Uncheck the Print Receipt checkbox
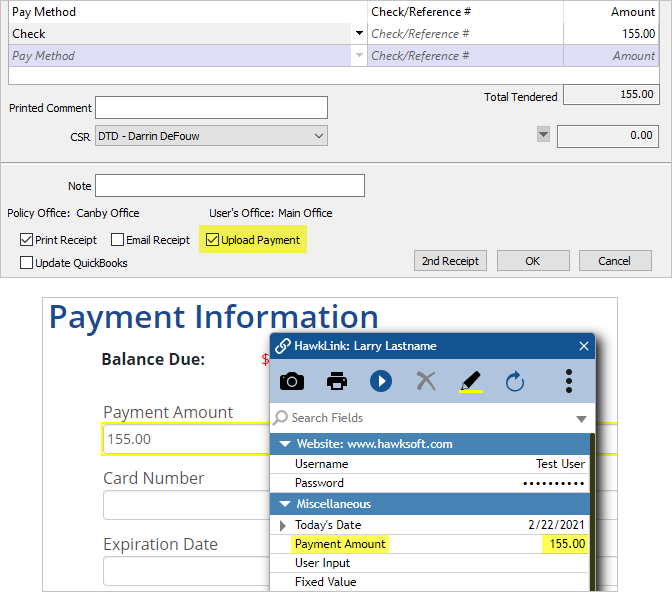 pyautogui.click(x=27, y=240)
